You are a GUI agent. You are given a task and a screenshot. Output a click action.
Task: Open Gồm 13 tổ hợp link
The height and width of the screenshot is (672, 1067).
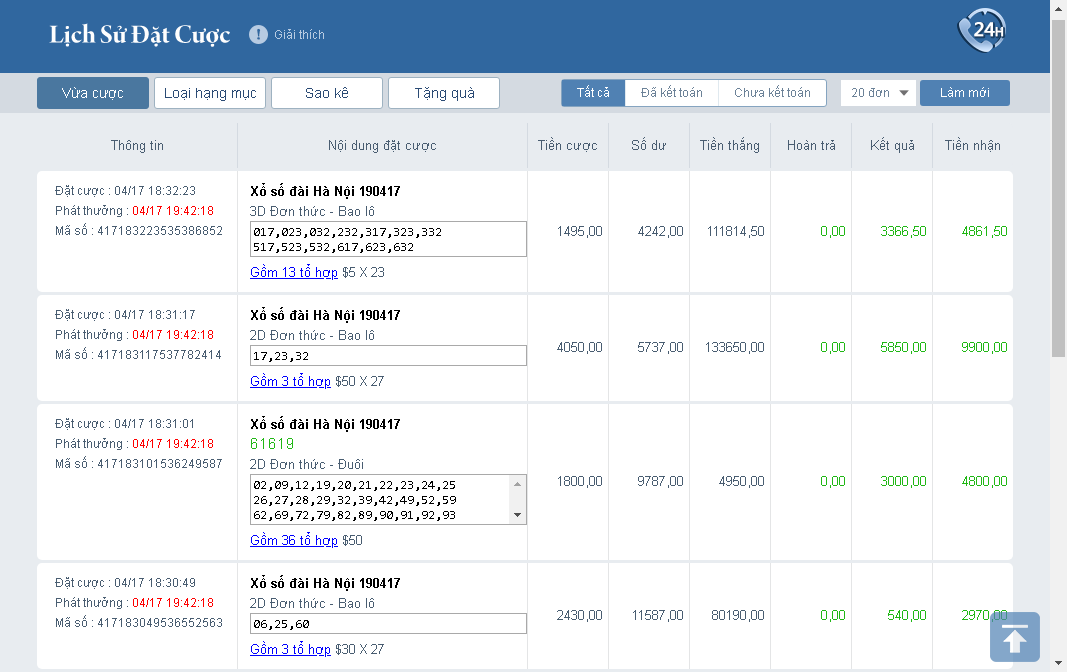coord(293,272)
